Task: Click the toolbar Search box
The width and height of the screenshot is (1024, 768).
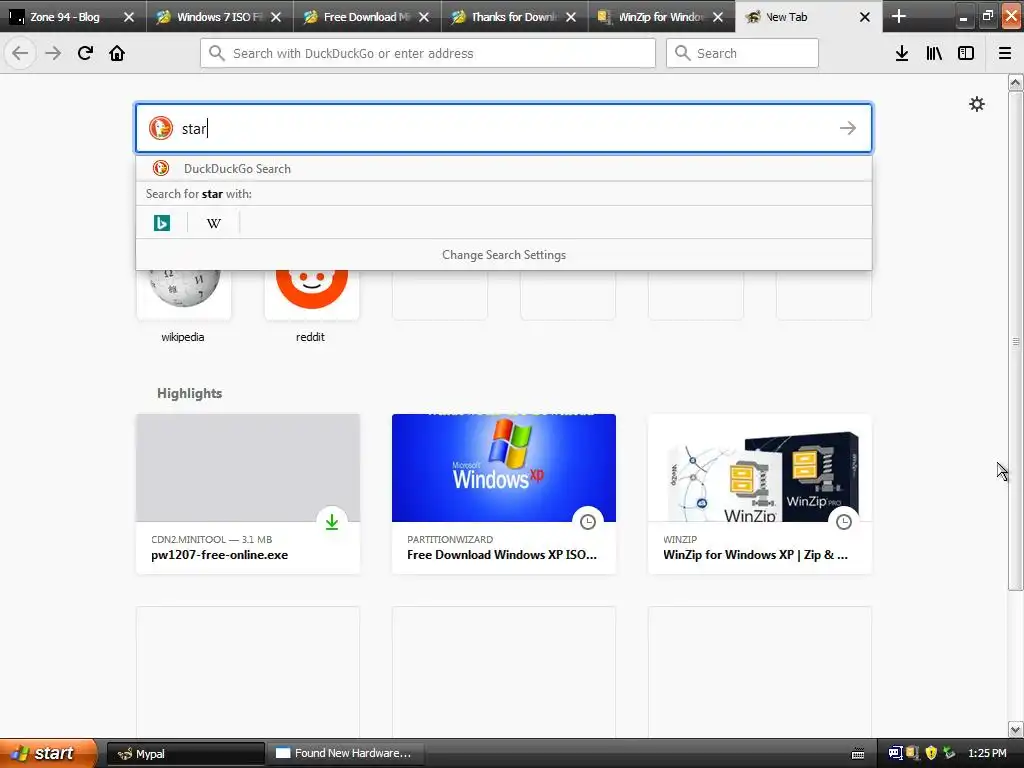Action: tap(742, 53)
